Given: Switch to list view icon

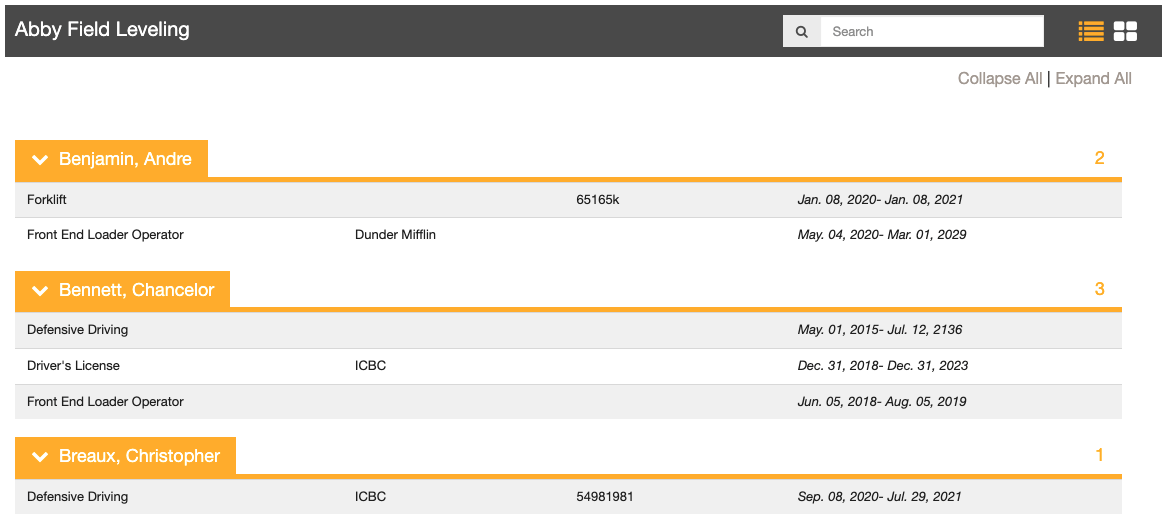Looking at the screenshot, I should pos(1091,31).
